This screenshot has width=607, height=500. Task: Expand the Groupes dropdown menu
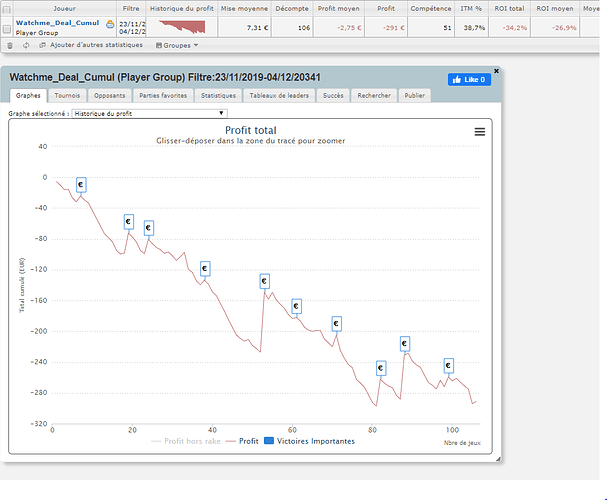[177, 45]
